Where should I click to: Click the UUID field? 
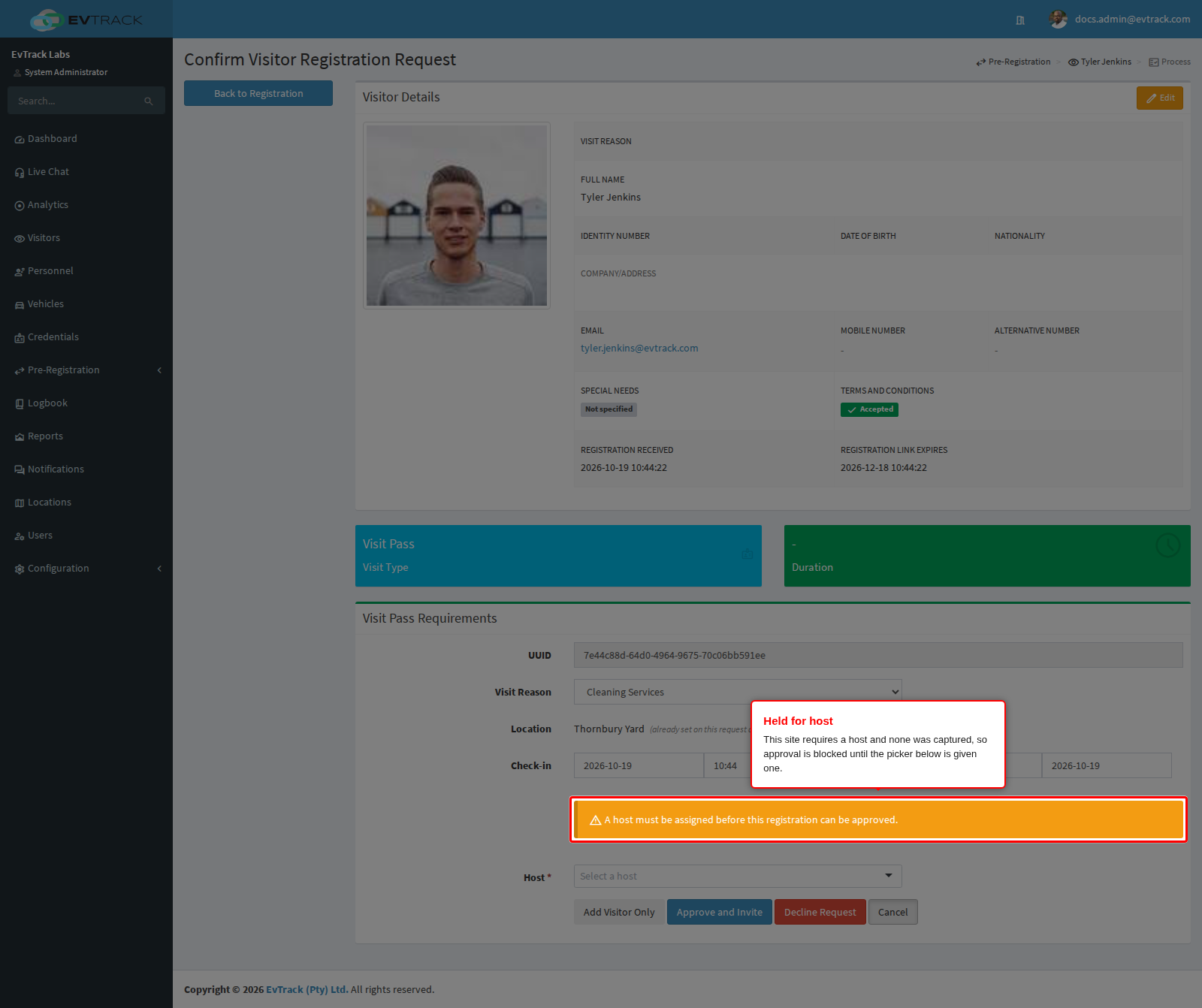coord(878,655)
